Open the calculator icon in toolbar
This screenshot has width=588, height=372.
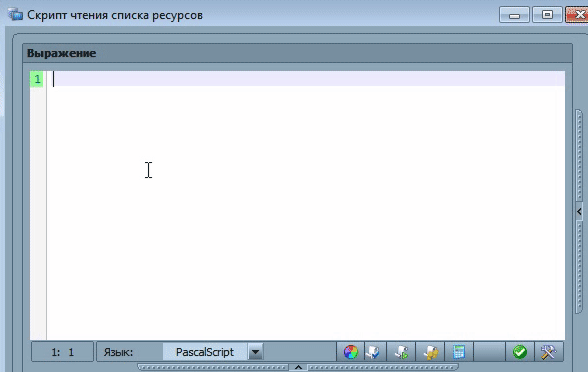(459, 352)
